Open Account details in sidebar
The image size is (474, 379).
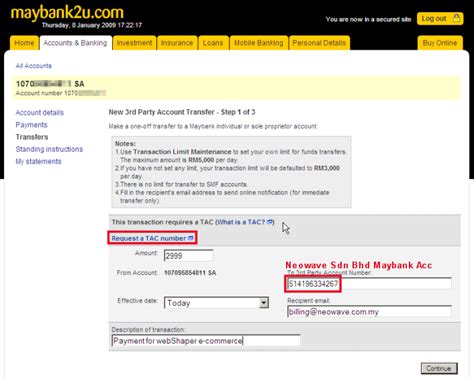40,113
